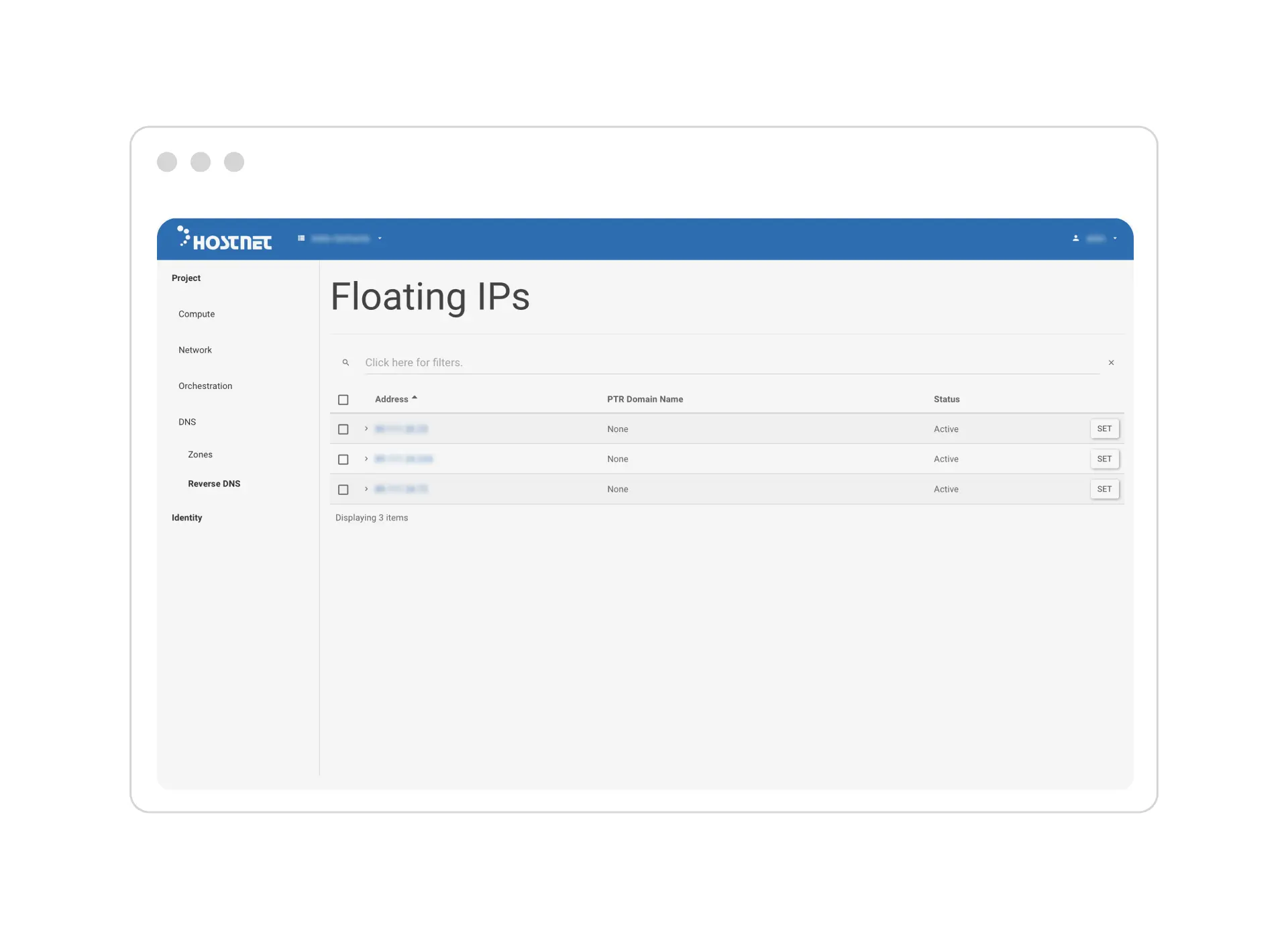The image size is (1288, 939).
Task: Click the 'Floating IPs' page heading
Action: [430, 296]
